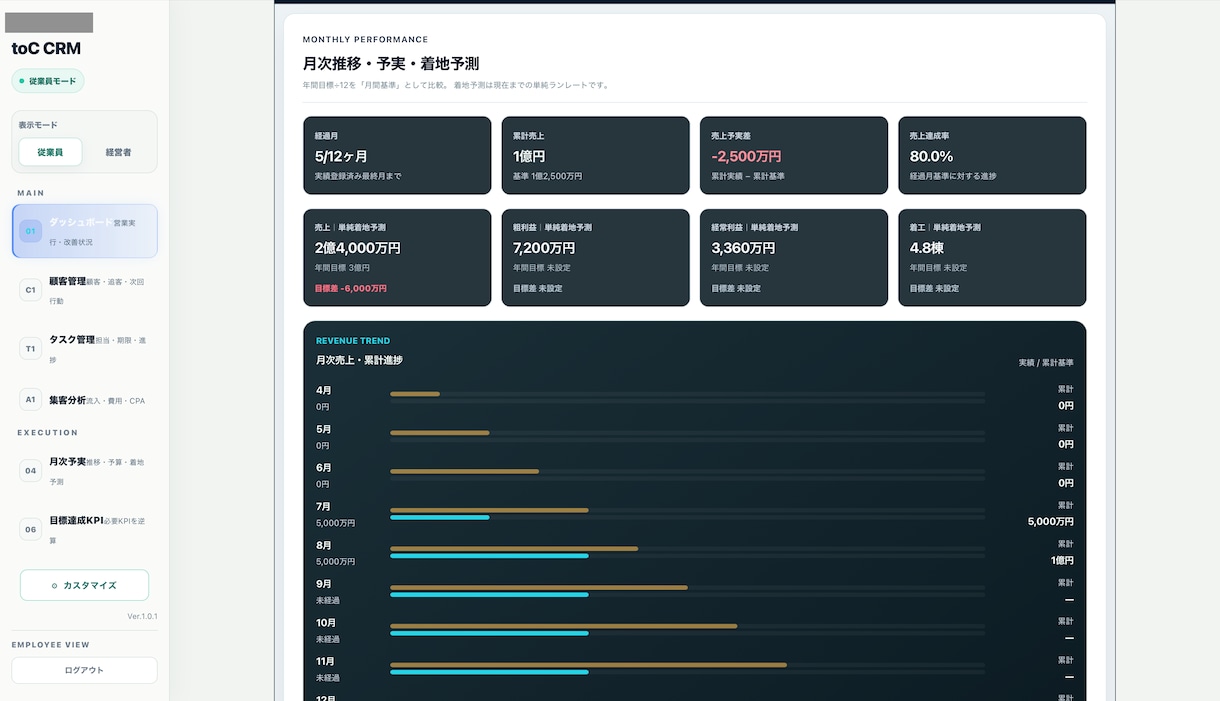The image size is (1220, 701).
Task: Open 月次予実 menu item
Action: [x=85, y=471]
